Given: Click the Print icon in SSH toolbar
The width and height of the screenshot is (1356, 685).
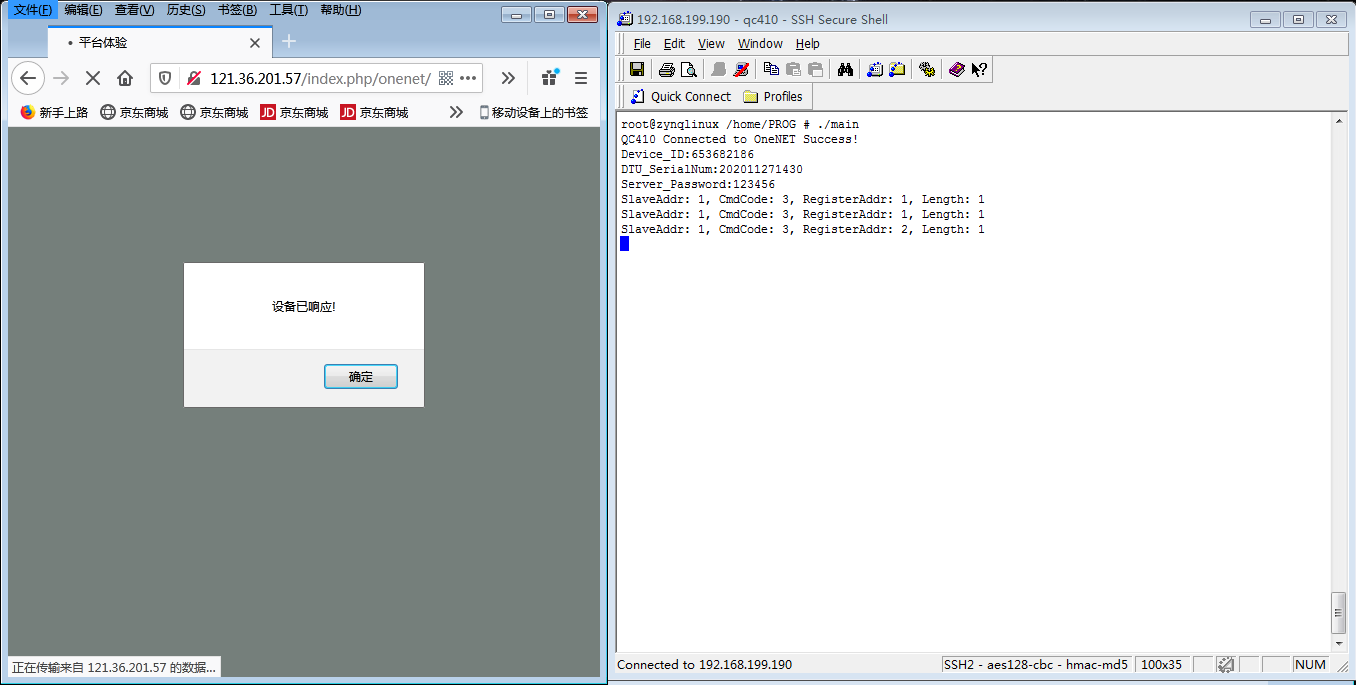Looking at the screenshot, I should click(667, 69).
